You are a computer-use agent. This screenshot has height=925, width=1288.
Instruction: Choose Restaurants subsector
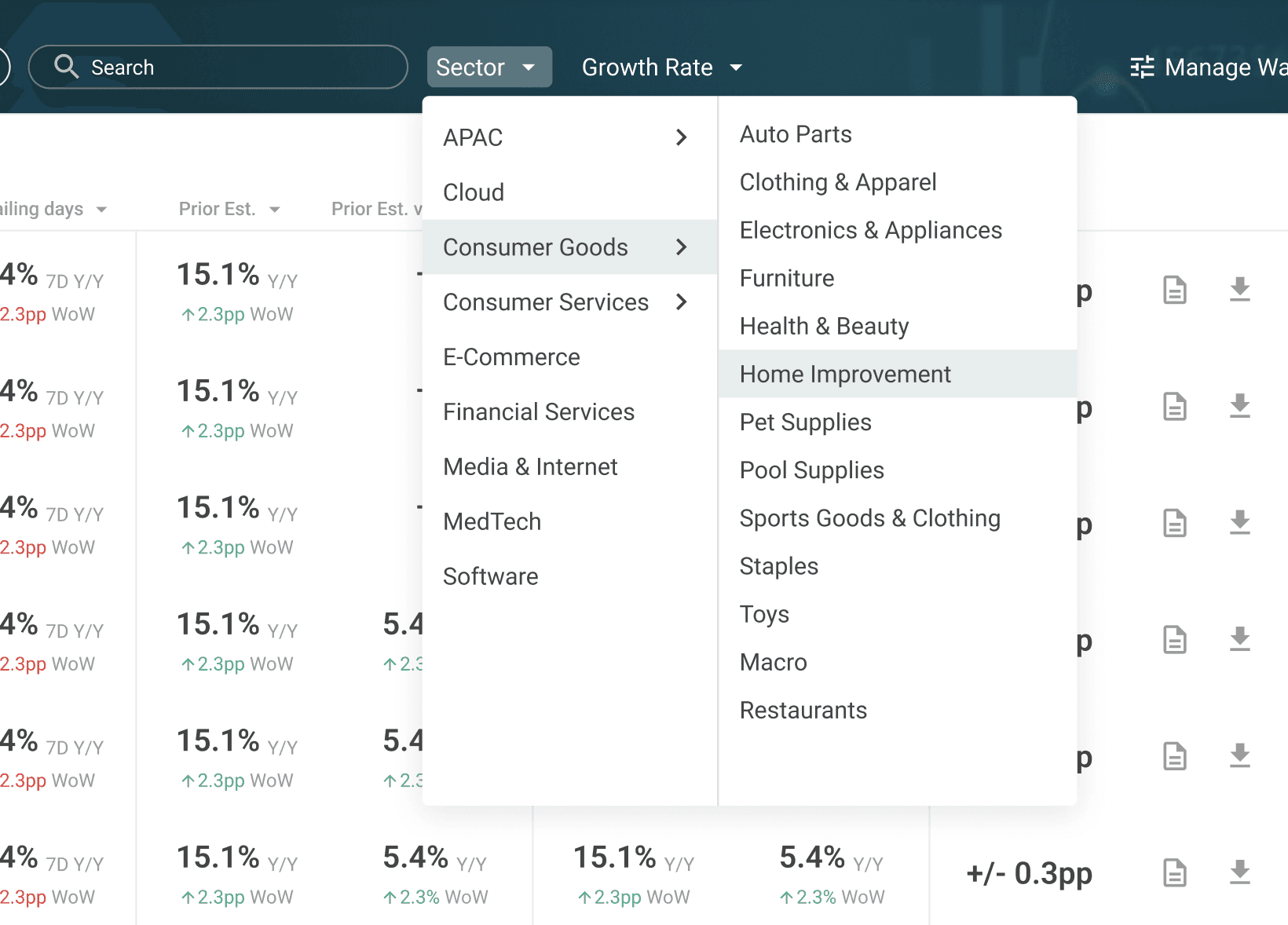898,710
